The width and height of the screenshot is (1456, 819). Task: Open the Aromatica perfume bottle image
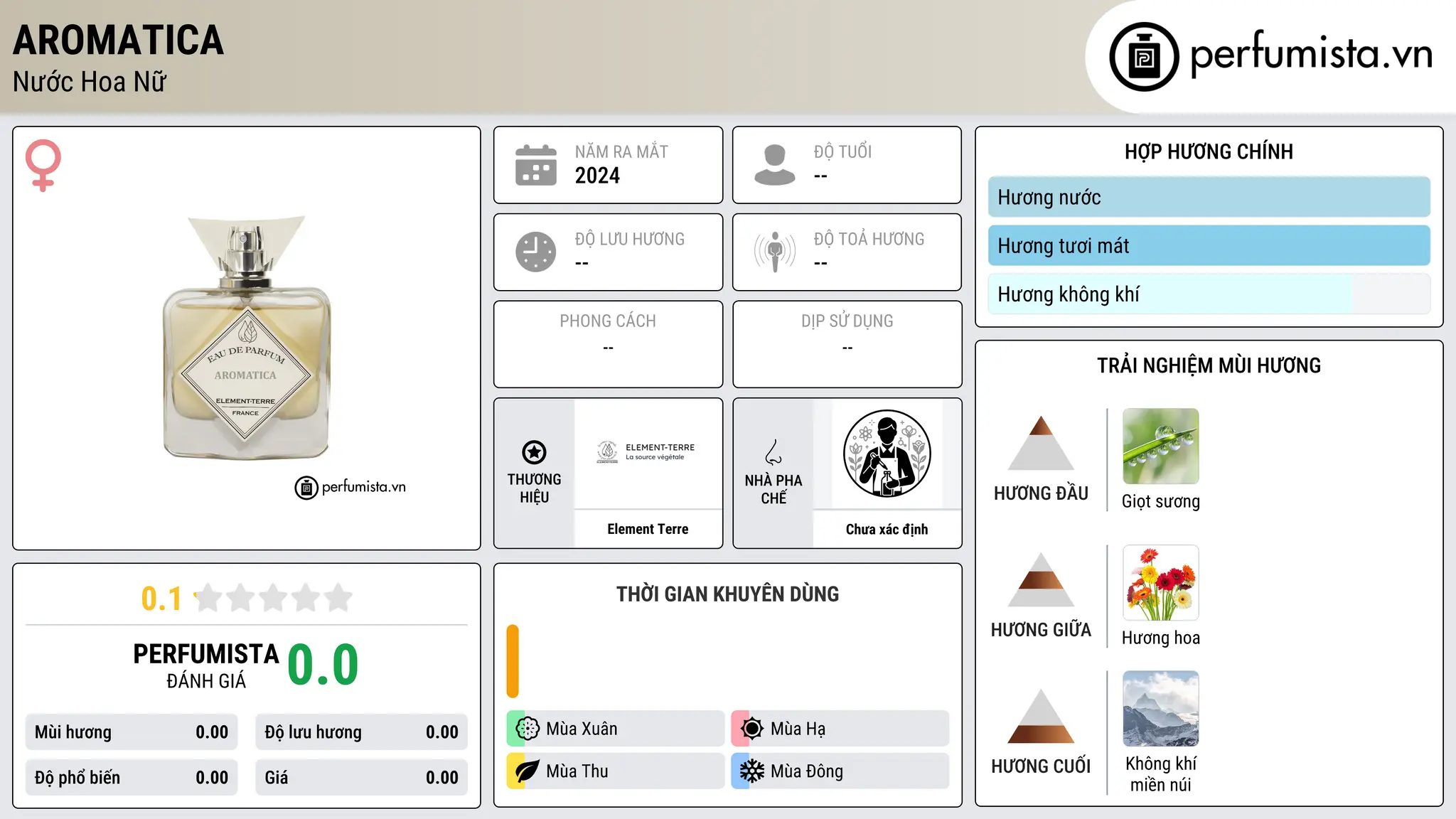(x=247, y=338)
